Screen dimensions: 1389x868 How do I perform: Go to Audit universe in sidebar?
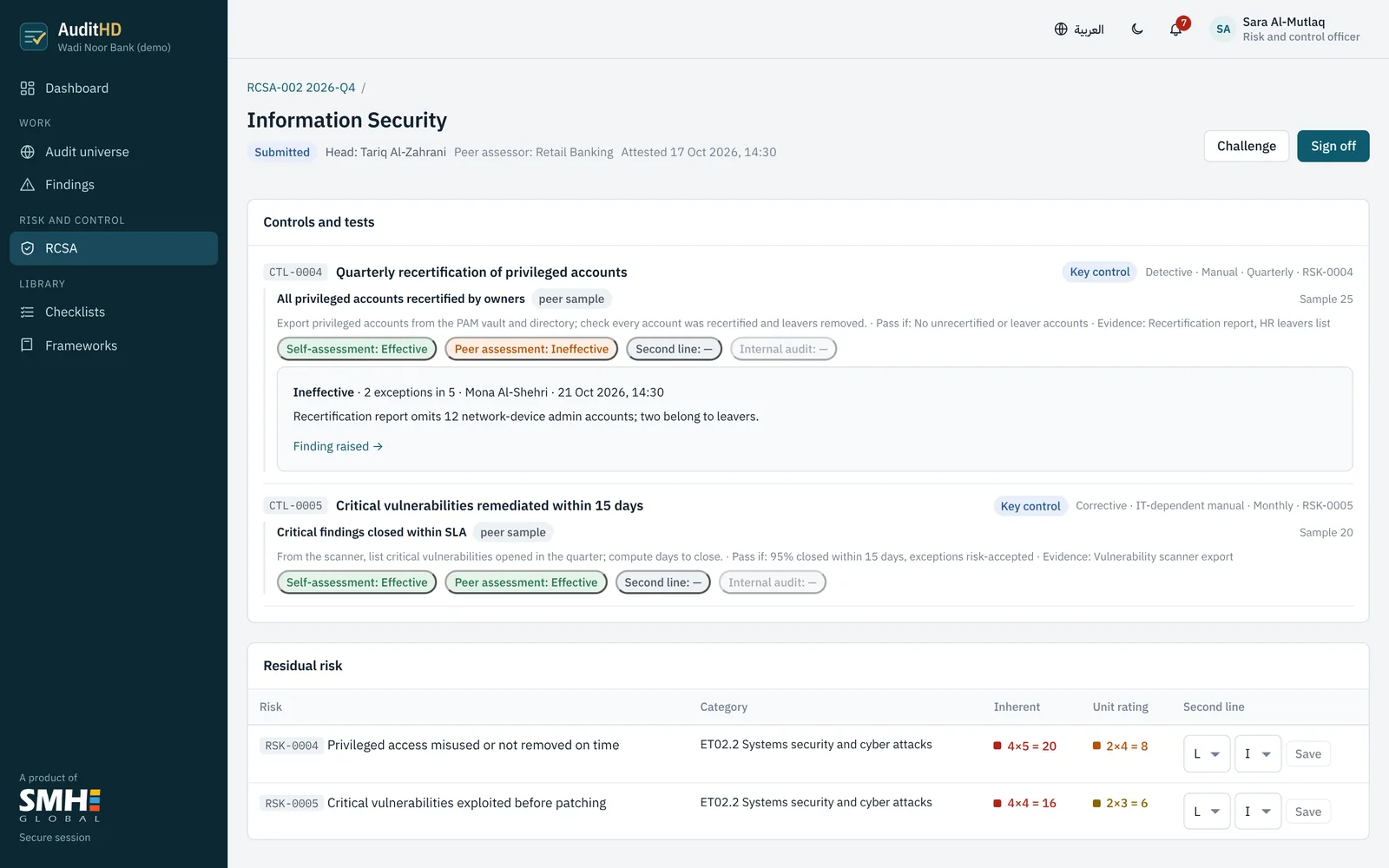click(x=114, y=152)
